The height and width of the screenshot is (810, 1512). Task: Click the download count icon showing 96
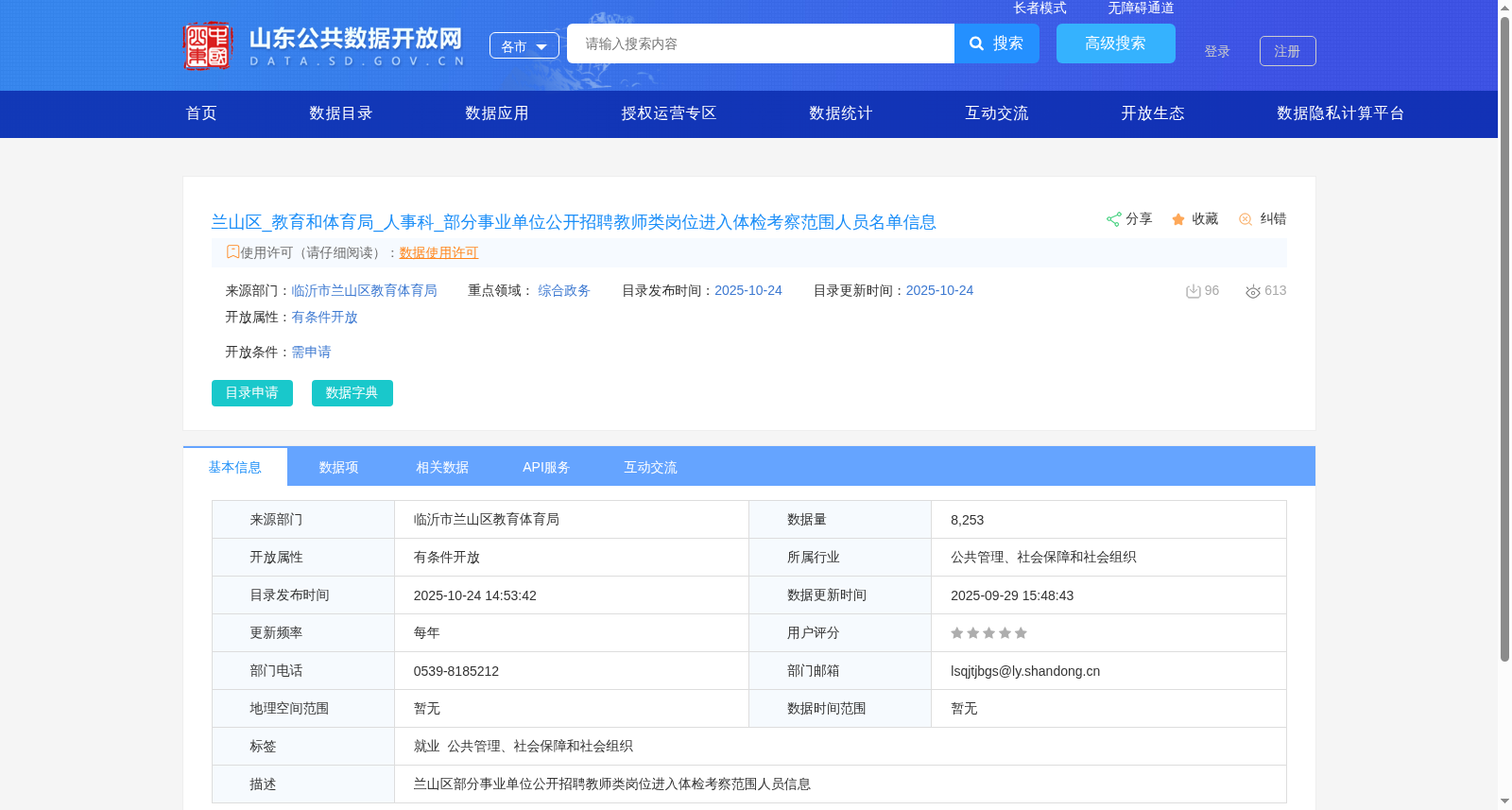click(1194, 291)
